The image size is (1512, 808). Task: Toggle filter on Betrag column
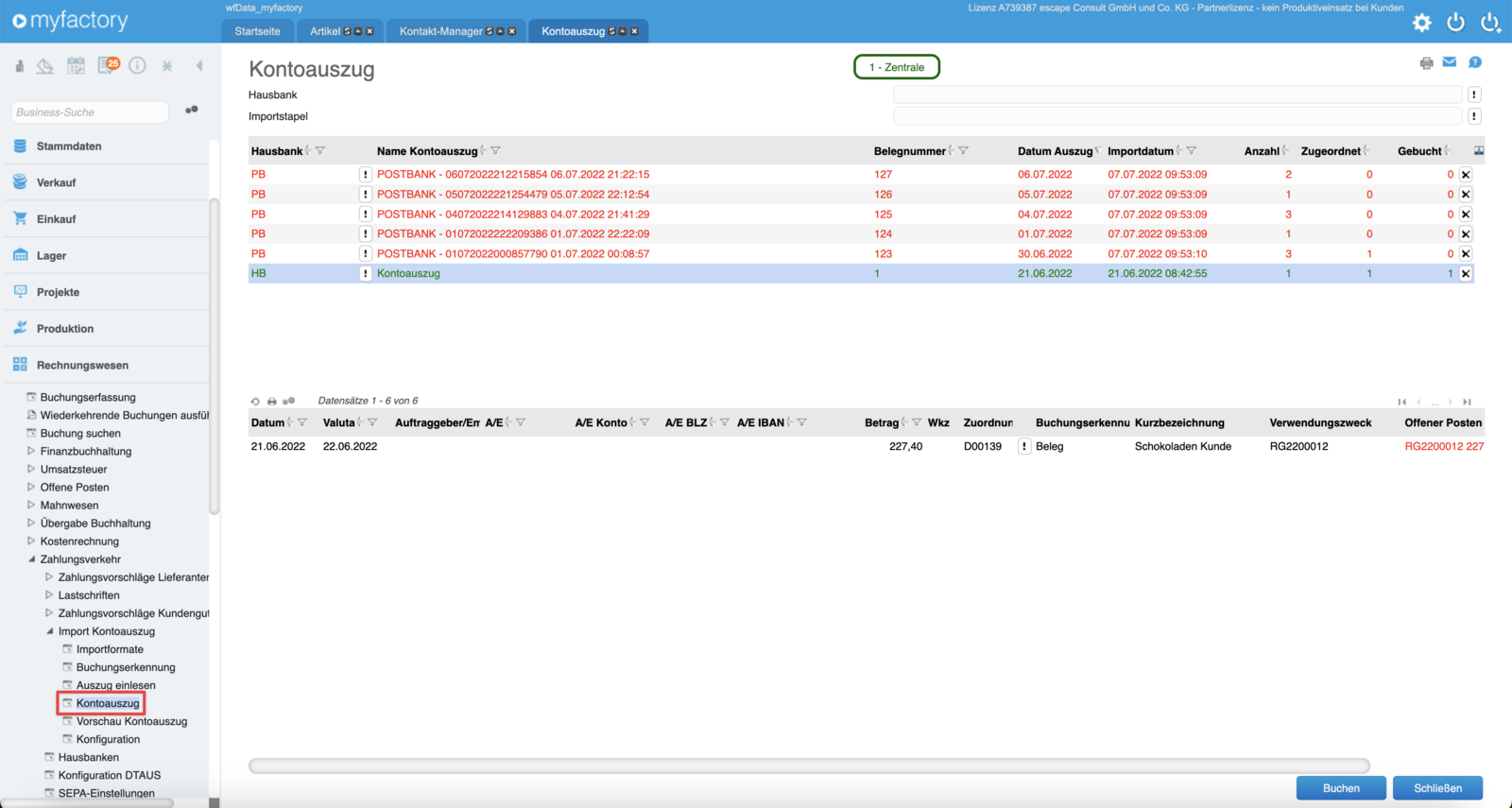point(916,422)
